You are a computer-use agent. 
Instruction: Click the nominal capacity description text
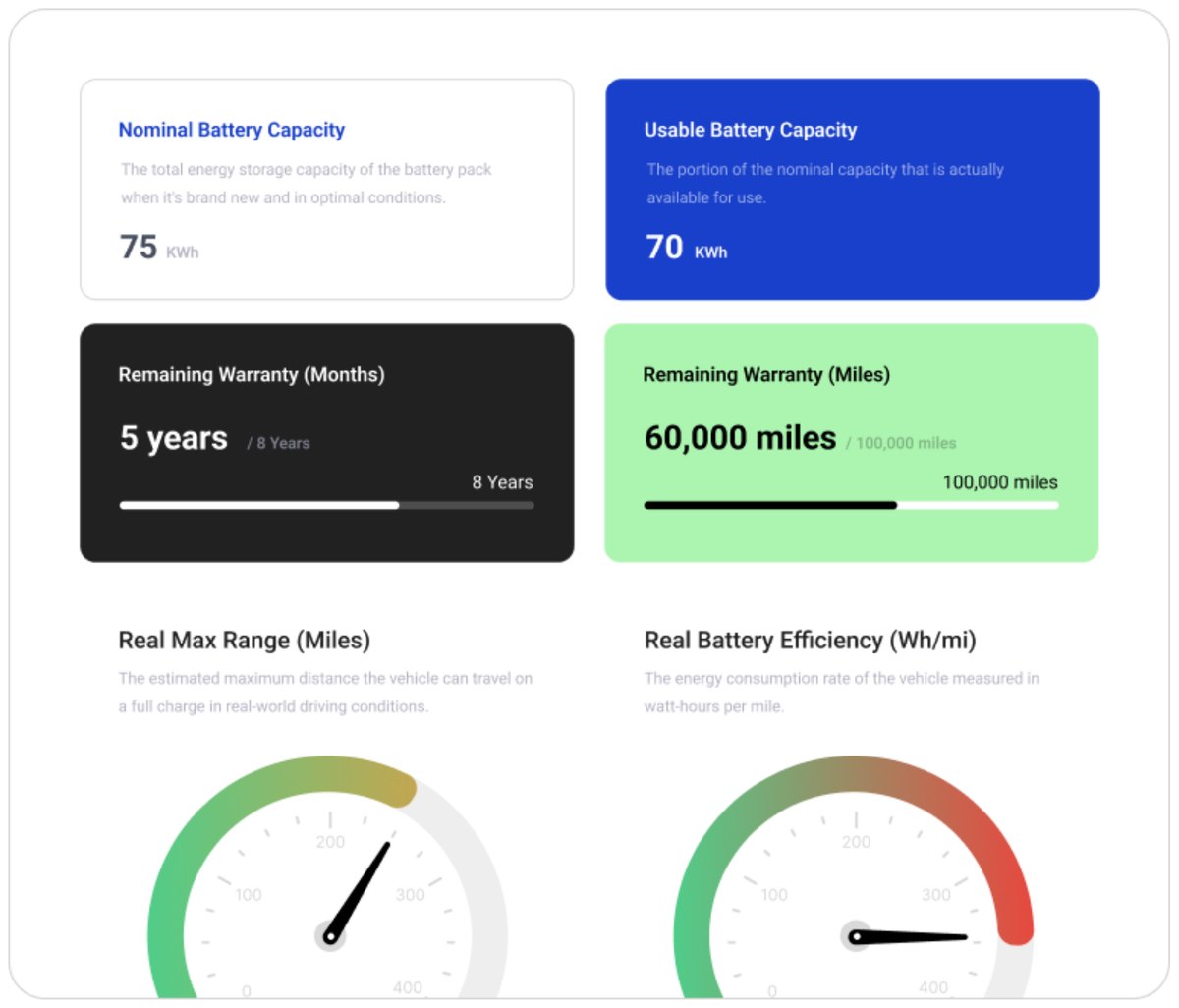(306, 184)
